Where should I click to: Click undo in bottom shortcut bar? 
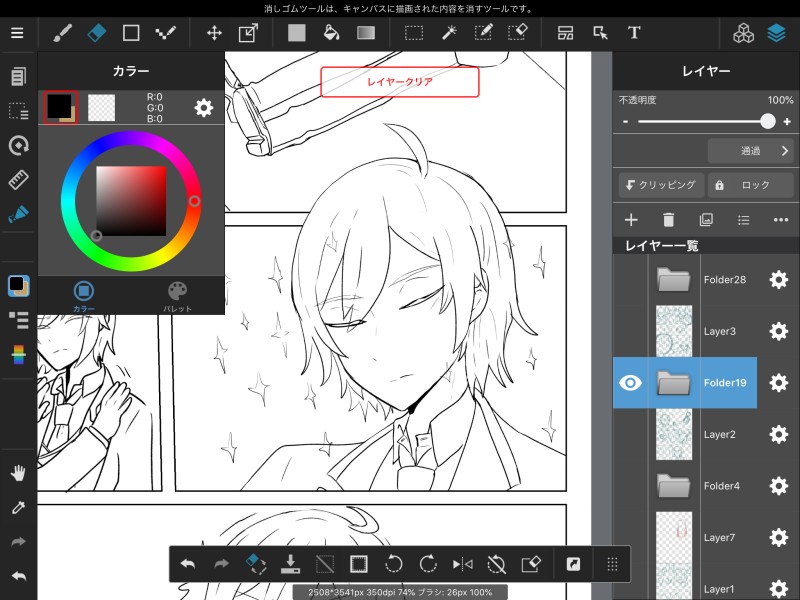point(188,564)
